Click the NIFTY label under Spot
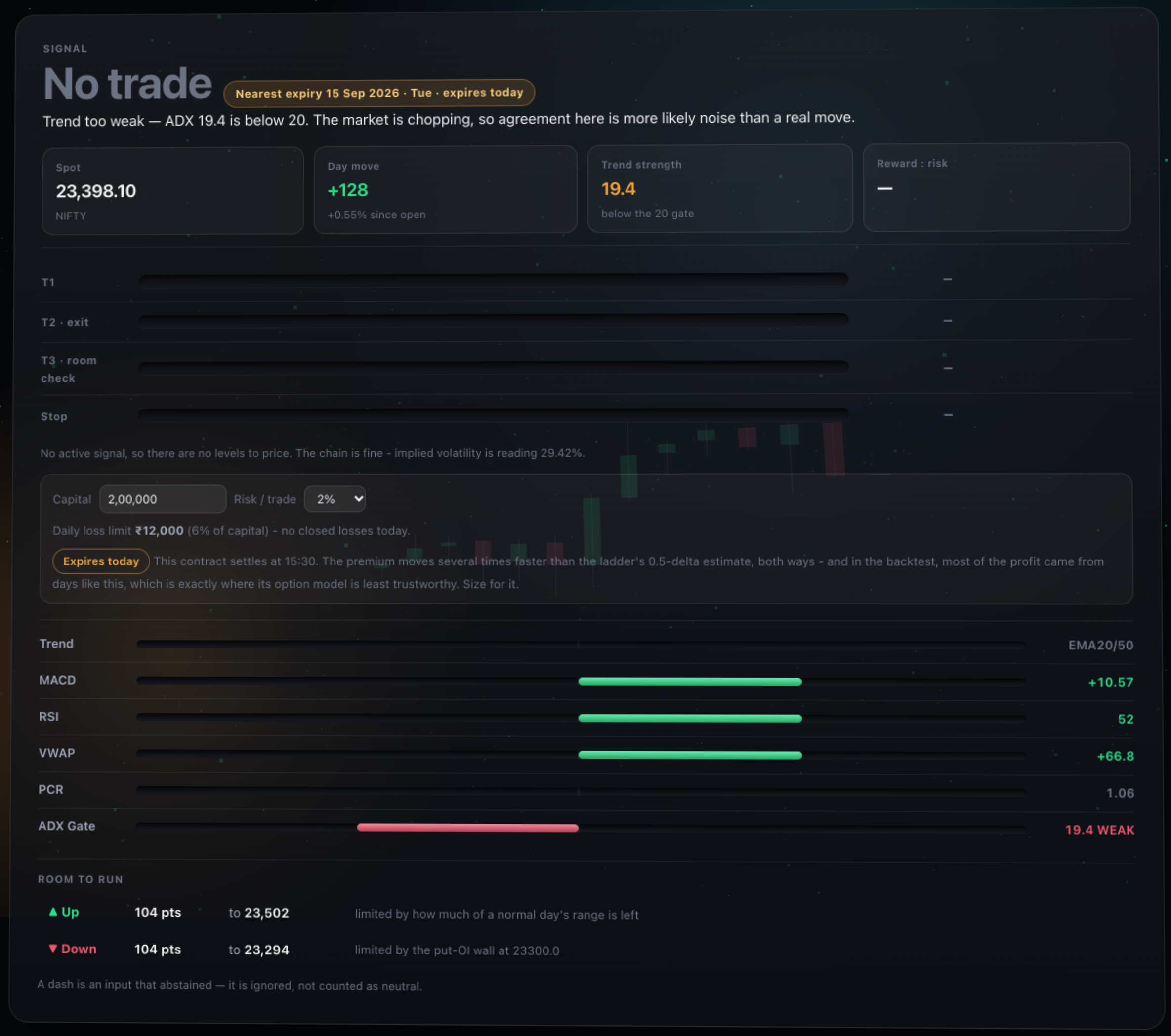The height and width of the screenshot is (1036, 1171). point(71,216)
